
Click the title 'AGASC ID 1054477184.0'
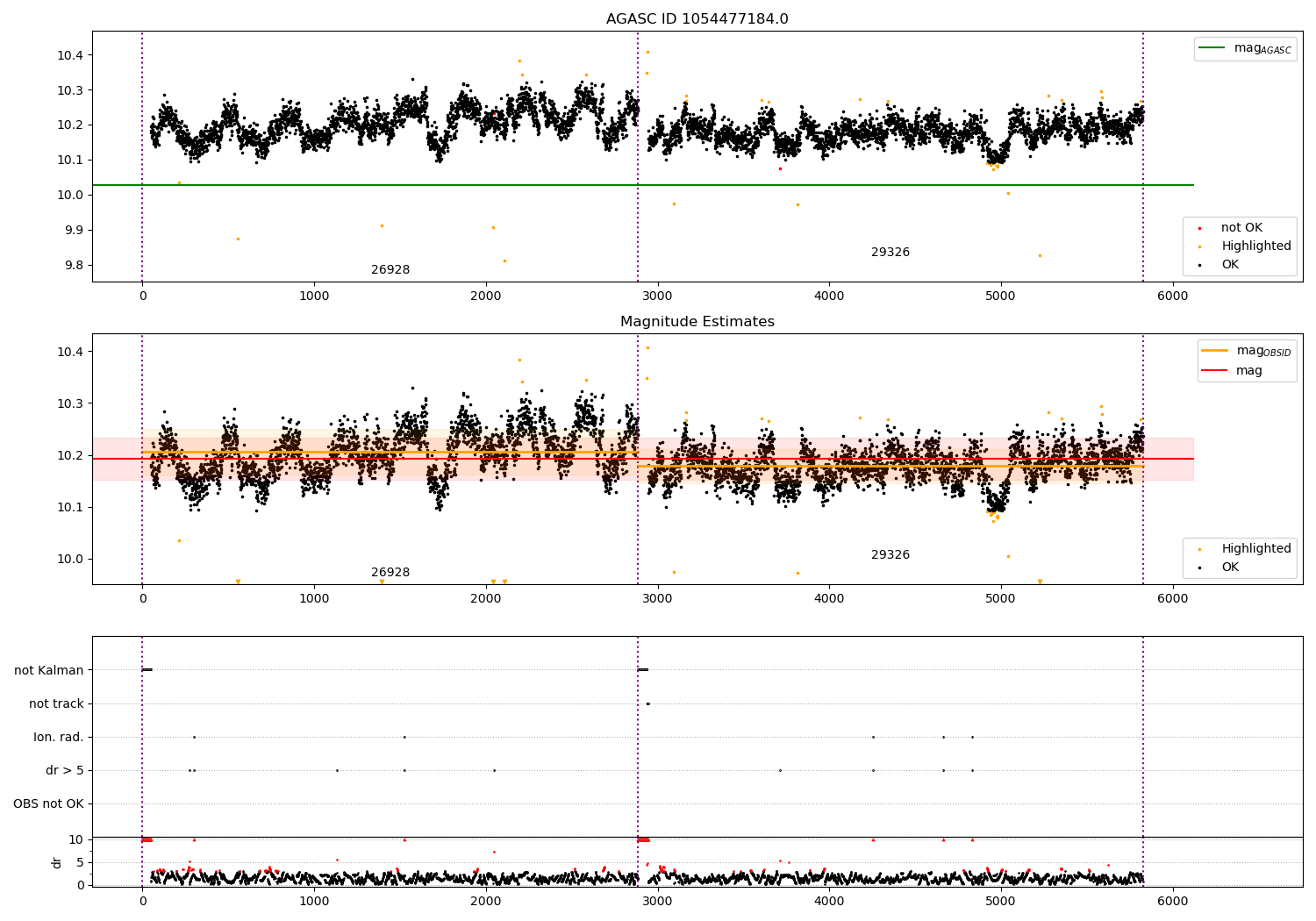tap(697, 19)
